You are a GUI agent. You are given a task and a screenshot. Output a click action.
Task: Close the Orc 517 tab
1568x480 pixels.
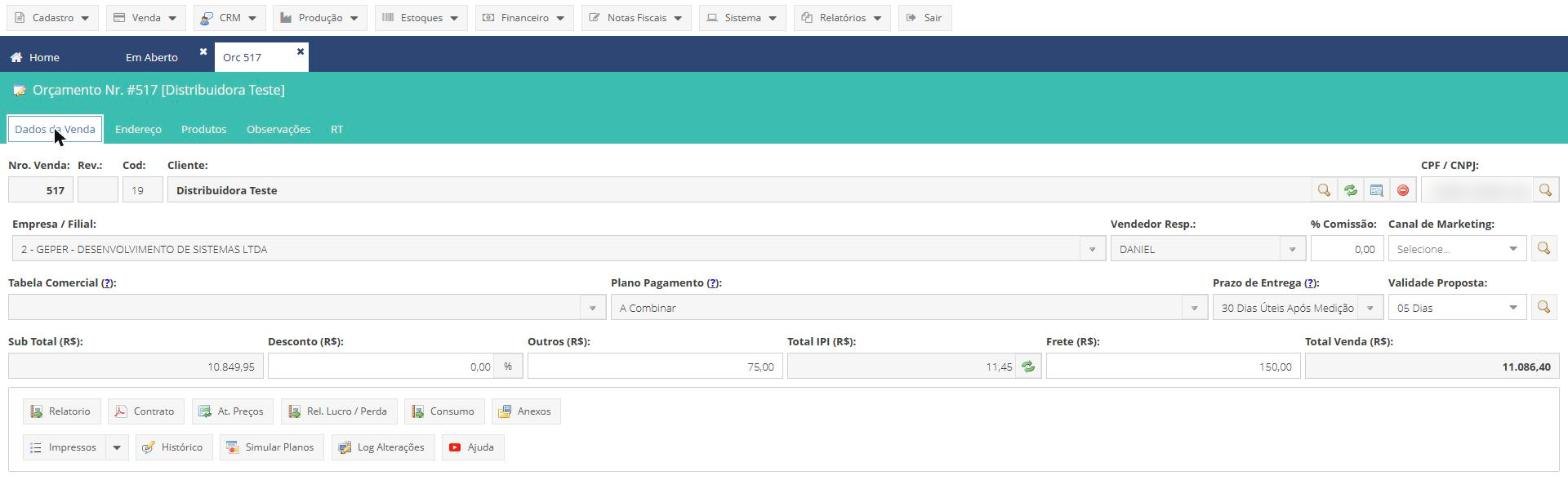tap(300, 51)
